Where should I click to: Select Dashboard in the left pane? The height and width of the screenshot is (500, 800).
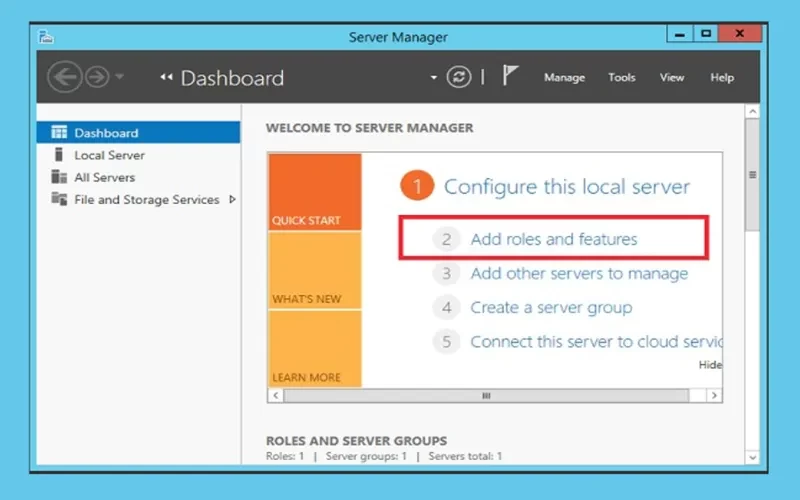tap(138, 133)
